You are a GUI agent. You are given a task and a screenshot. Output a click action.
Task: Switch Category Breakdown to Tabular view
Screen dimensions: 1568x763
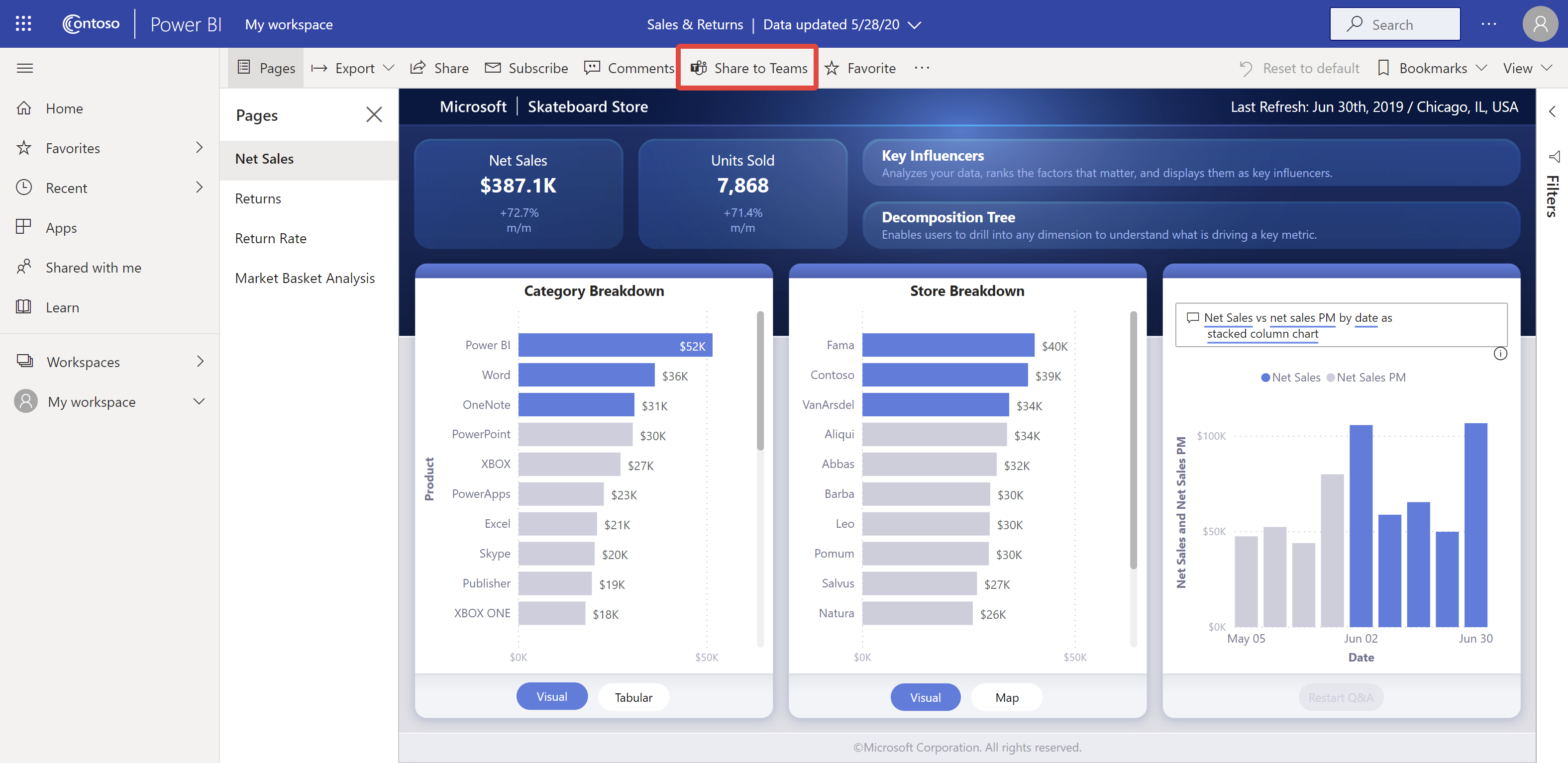634,697
